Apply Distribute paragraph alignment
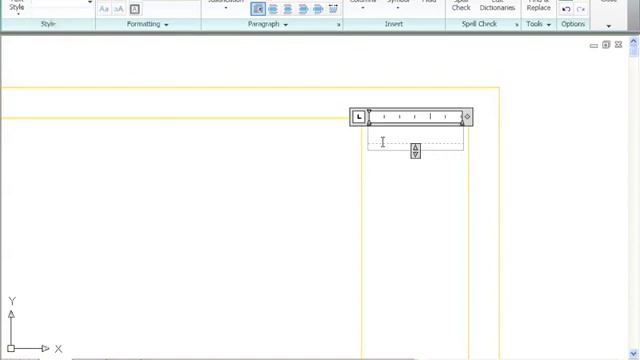The height and width of the screenshot is (360, 640). click(x=333, y=9)
